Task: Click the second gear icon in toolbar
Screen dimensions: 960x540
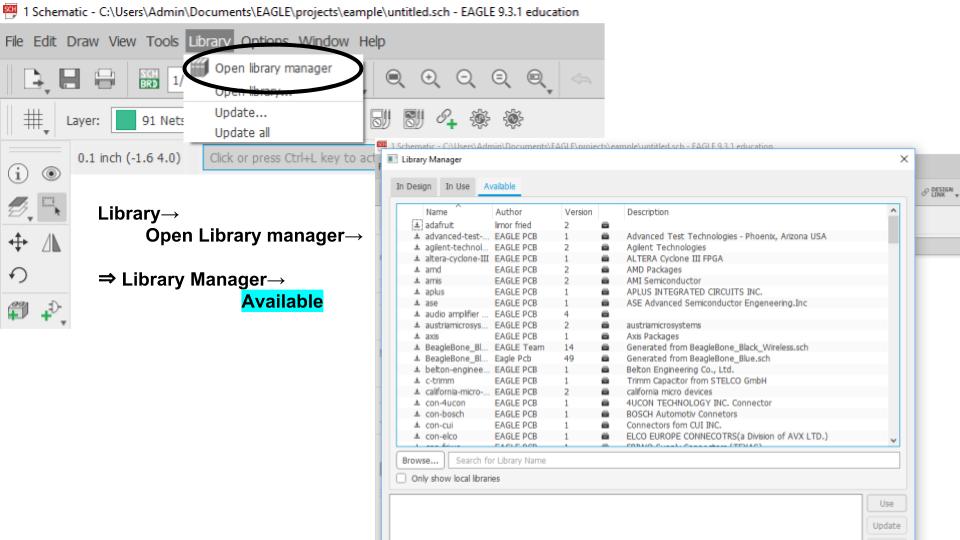Action: pos(513,119)
